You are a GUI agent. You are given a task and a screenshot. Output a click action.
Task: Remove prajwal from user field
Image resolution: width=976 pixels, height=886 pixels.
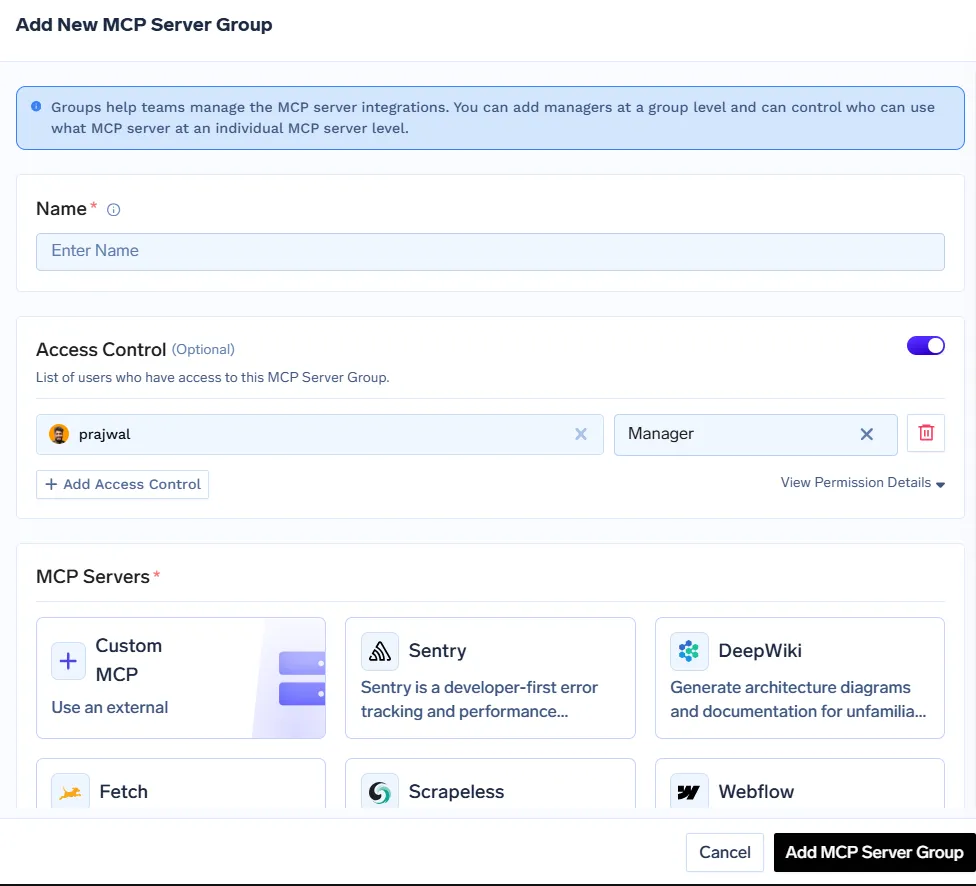(x=580, y=433)
